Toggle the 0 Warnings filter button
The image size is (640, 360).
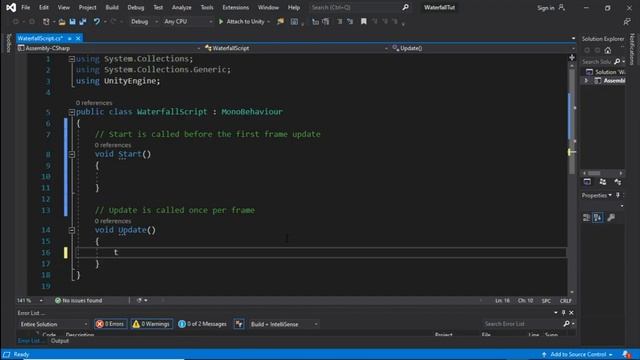[x=151, y=324]
